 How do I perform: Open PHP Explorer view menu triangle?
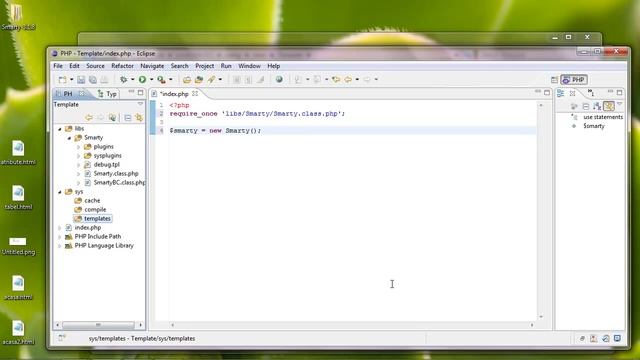point(140,104)
